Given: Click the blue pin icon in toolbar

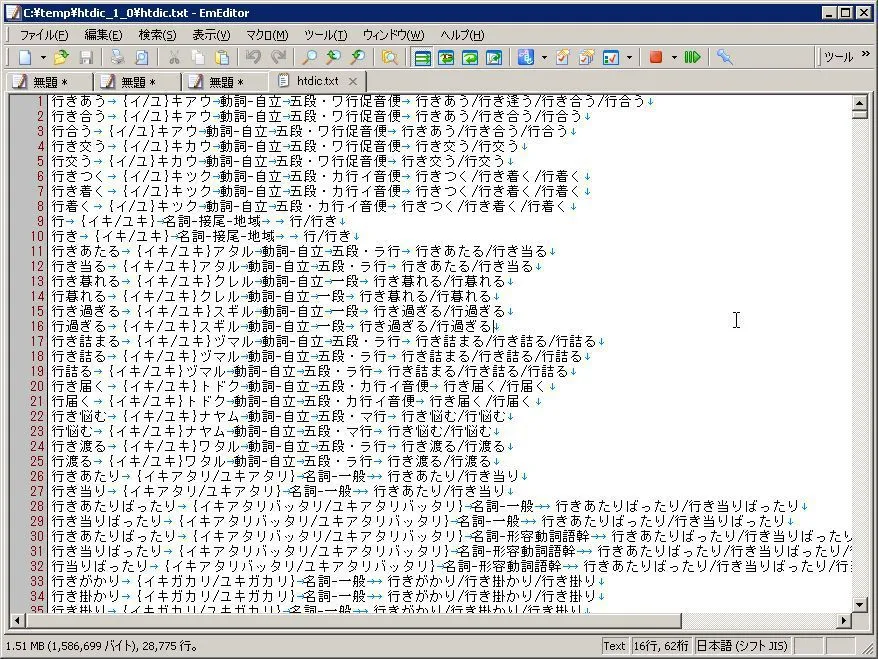Looking at the screenshot, I should click(x=724, y=58).
